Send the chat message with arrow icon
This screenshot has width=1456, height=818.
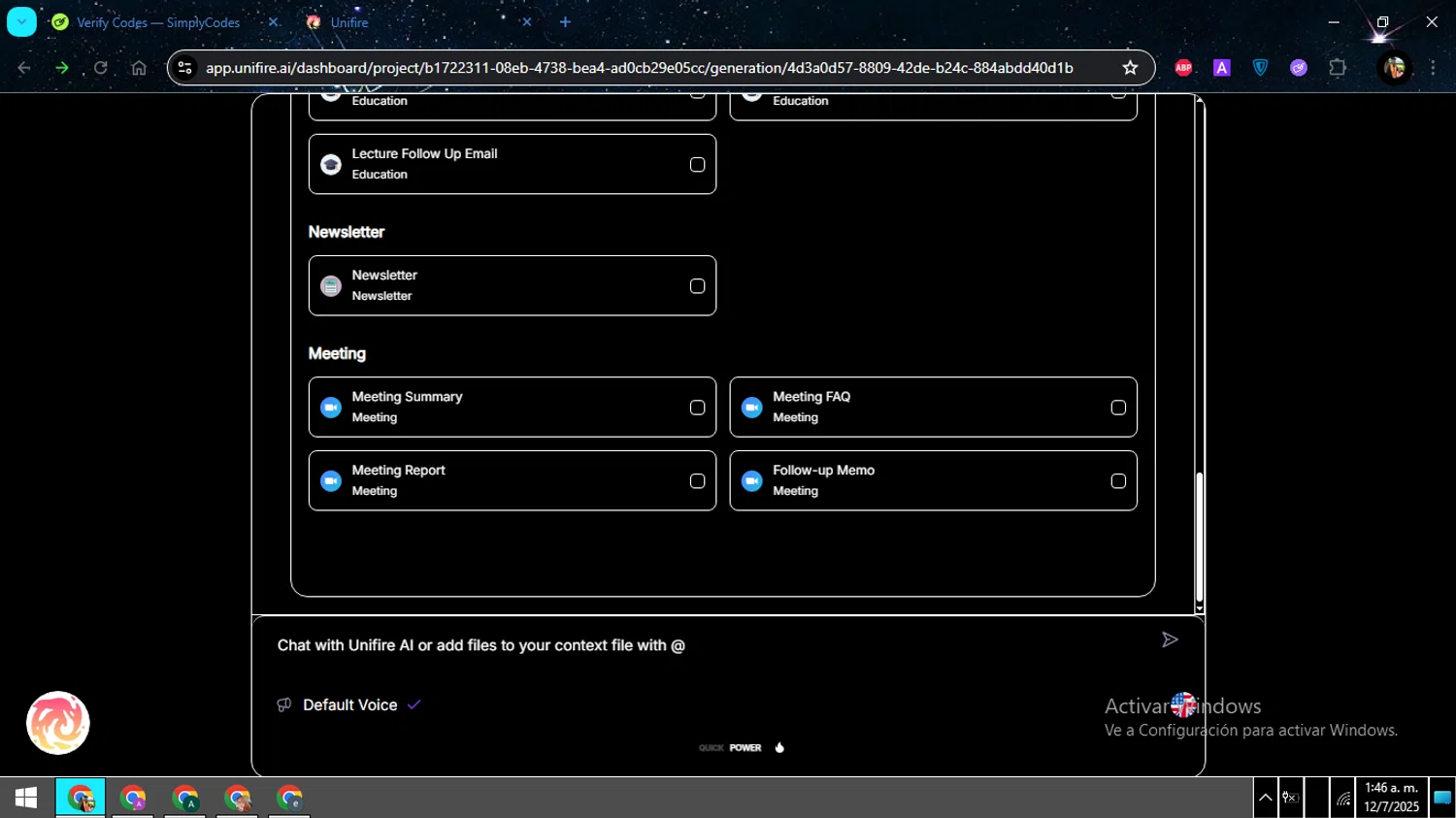point(1170,639)
